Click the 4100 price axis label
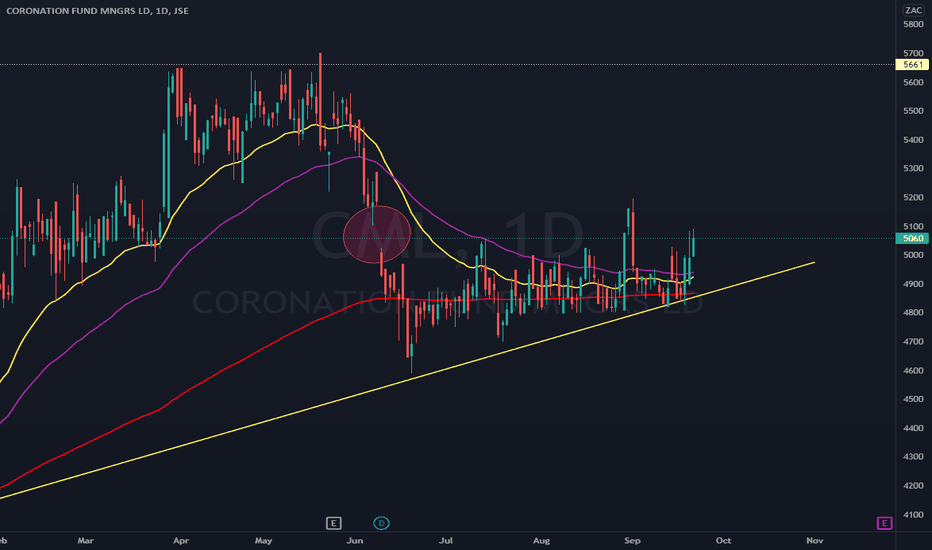Screen dimensions: 932x550 (x=913, y=515)
